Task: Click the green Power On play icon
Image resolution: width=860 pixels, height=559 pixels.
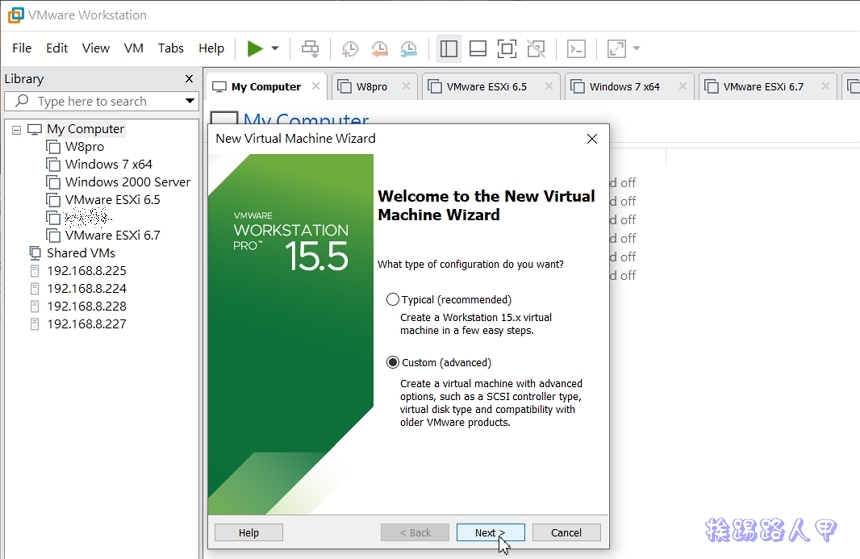Action: 255,48
